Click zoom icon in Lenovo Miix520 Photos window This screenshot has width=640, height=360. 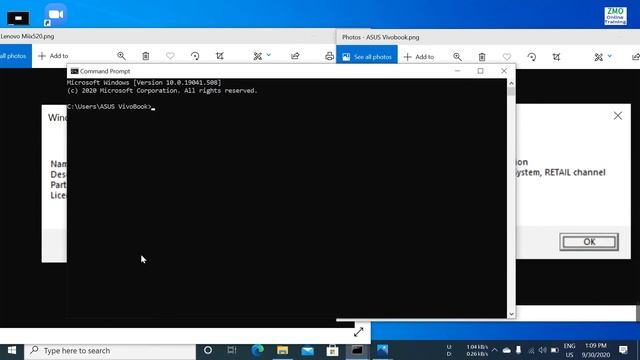pyautogui.click(x=121, y=56)
